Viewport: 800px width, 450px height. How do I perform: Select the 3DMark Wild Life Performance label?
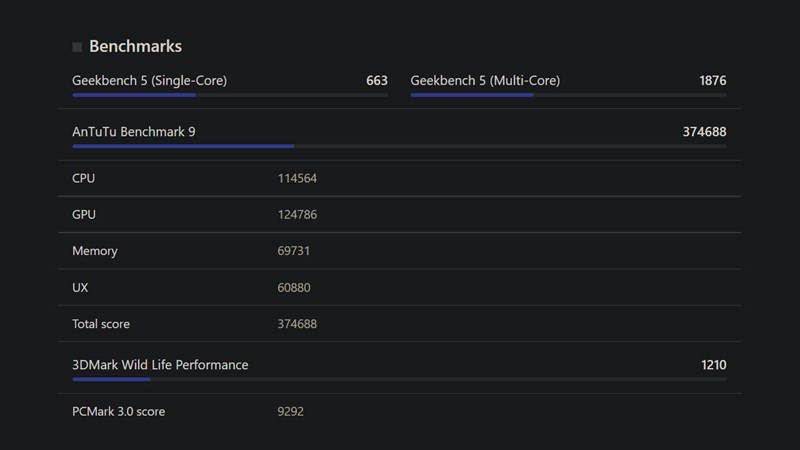(x=160, y=365)
